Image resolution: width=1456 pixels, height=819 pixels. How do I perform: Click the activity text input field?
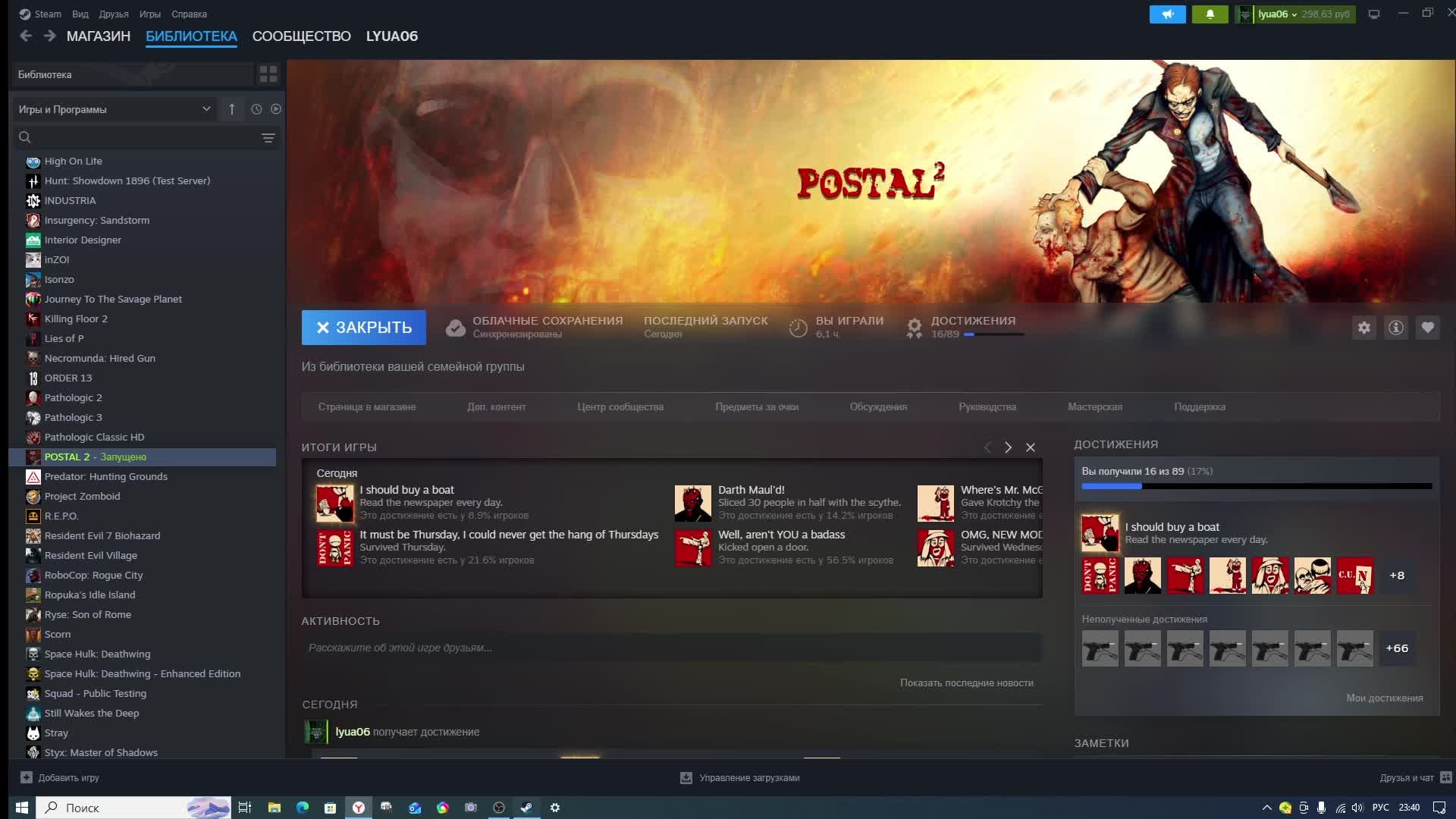[671, 648]
